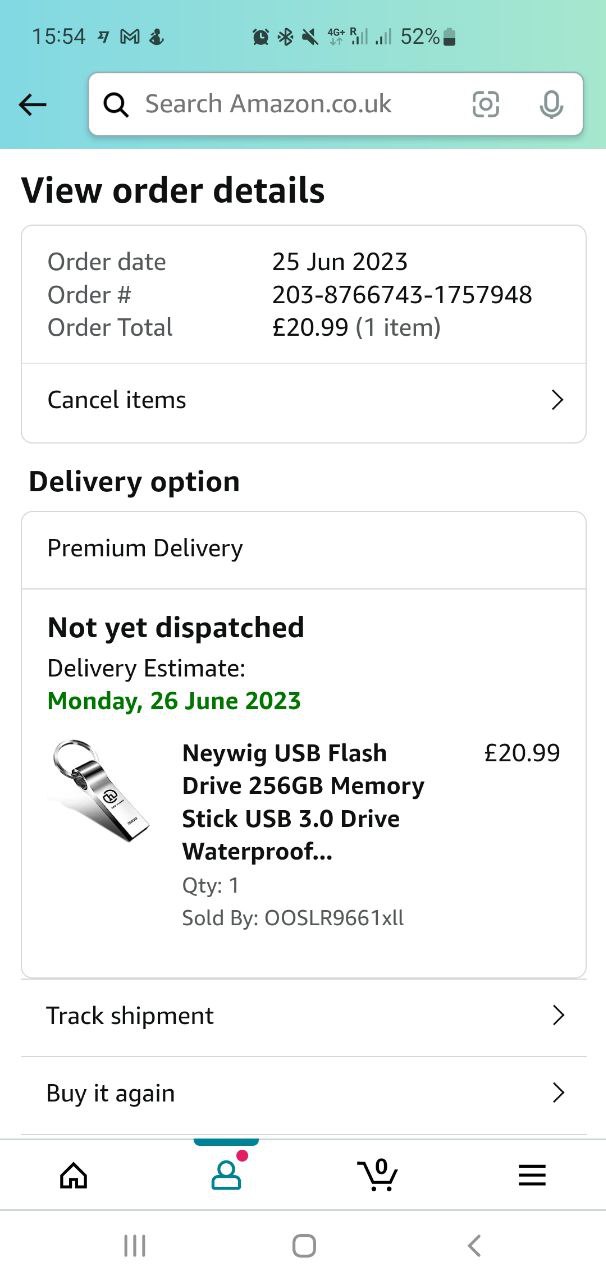The image size is (606, 1280).
Task: Open the hamburger menu icon
Action: (532, 1175)
